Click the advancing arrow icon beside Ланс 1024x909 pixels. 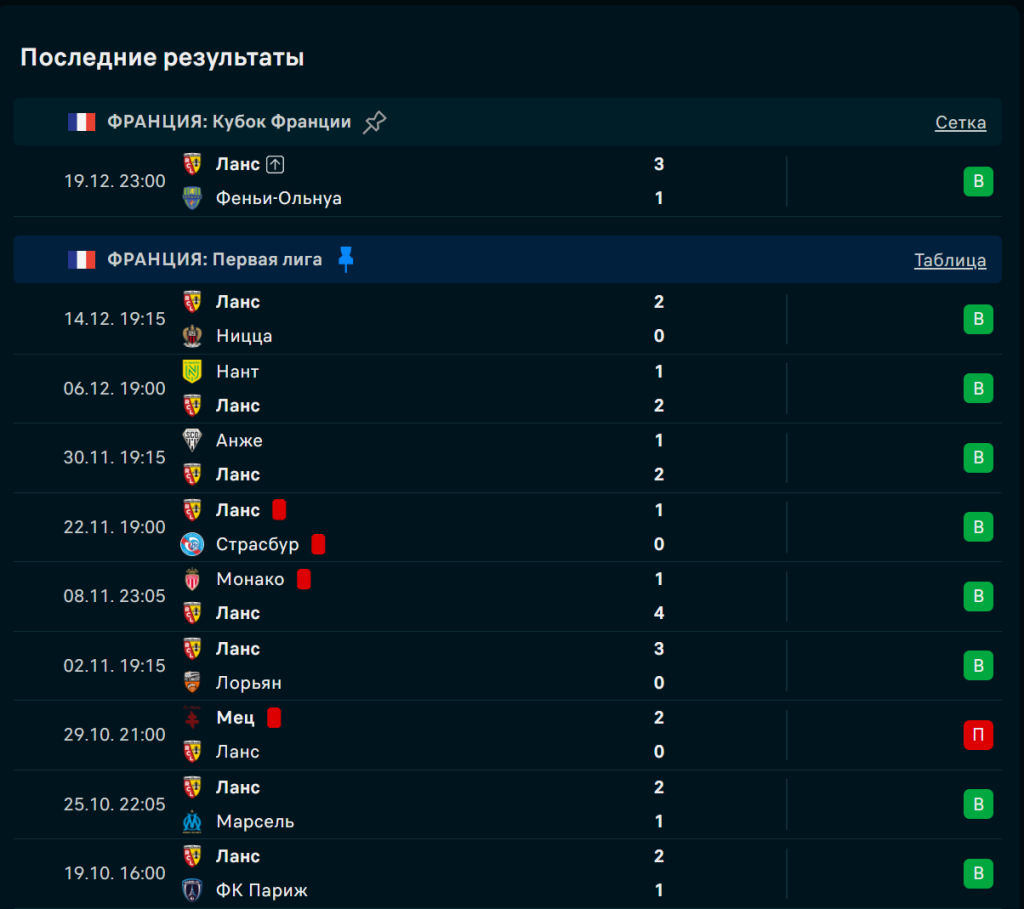click(x=275, y=164)
